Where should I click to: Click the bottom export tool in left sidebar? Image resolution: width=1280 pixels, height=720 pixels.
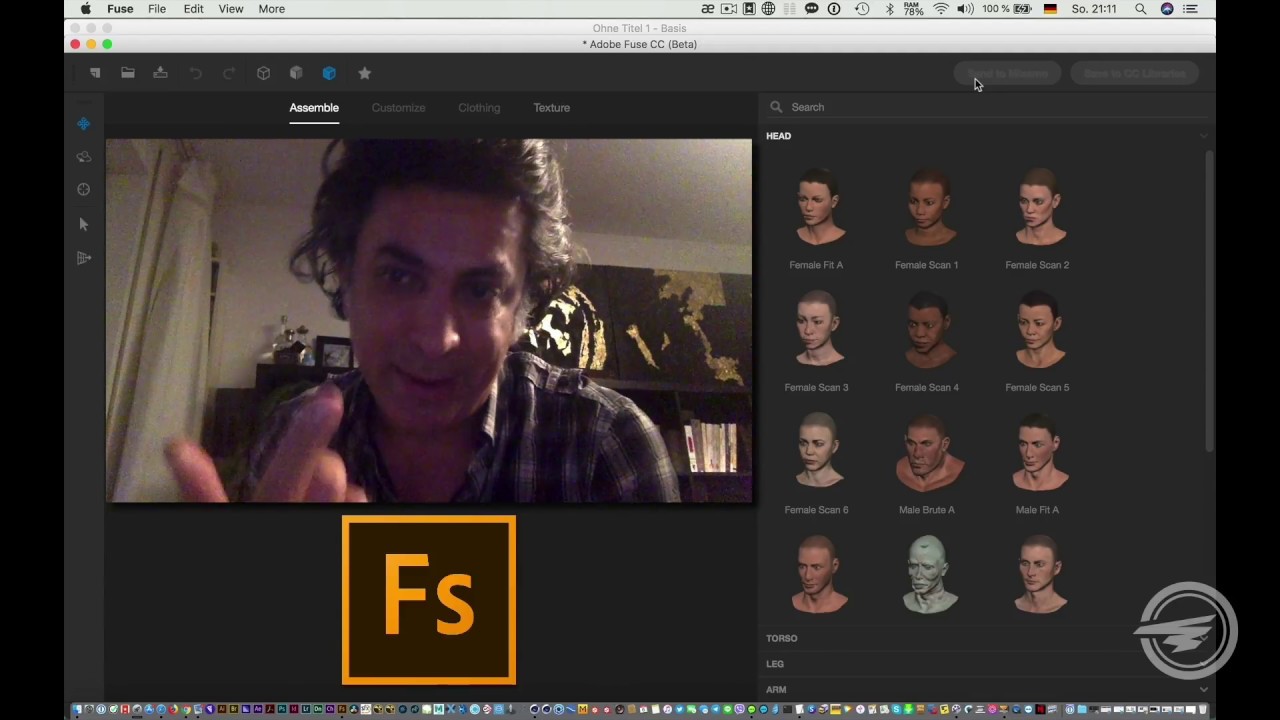(84, 258)
